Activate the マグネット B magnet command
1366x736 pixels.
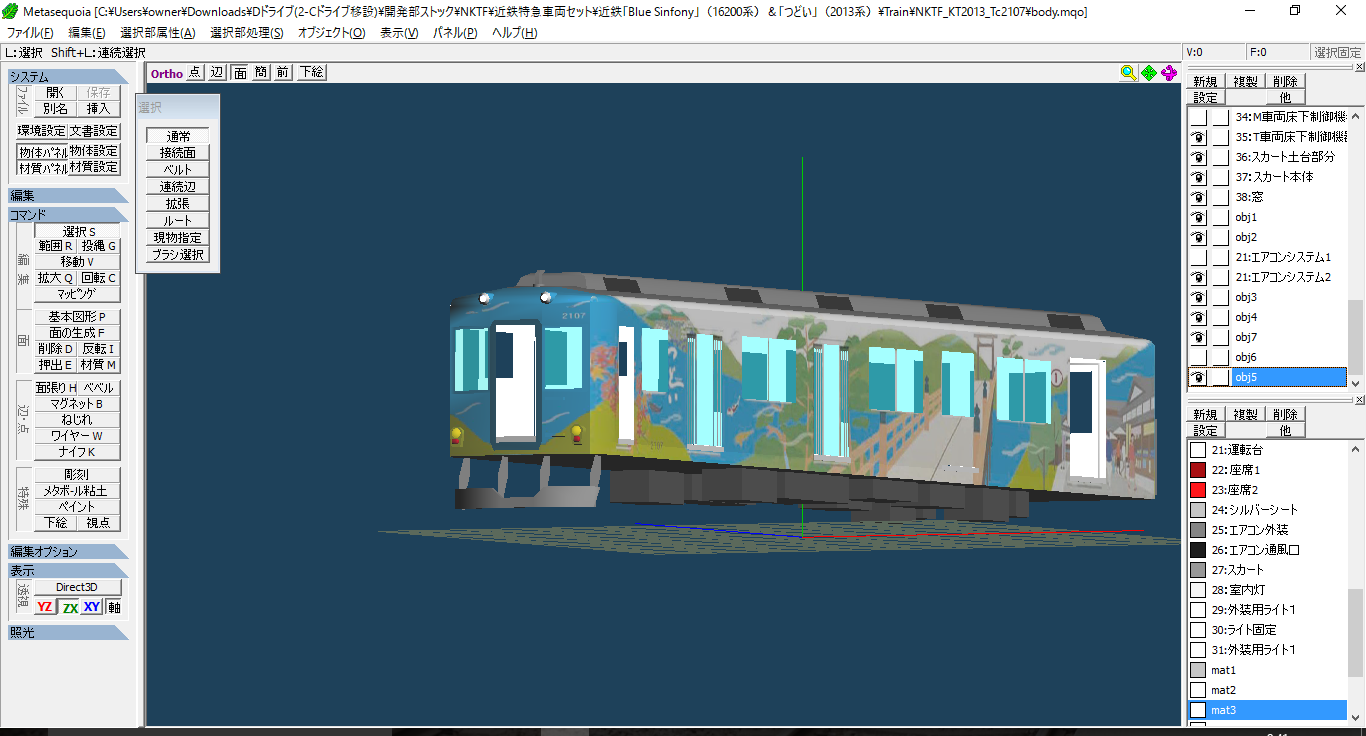(x=77, y=404)
